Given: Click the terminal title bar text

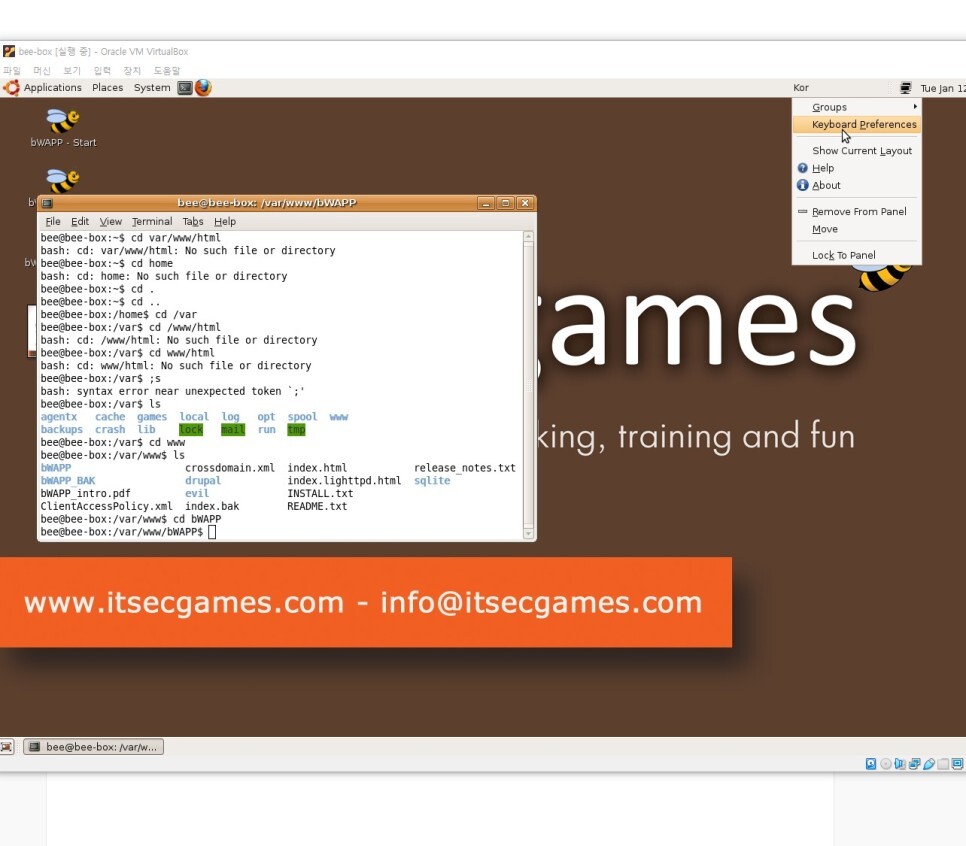Looking at the screenshot, I should click(x=267, y=203).
